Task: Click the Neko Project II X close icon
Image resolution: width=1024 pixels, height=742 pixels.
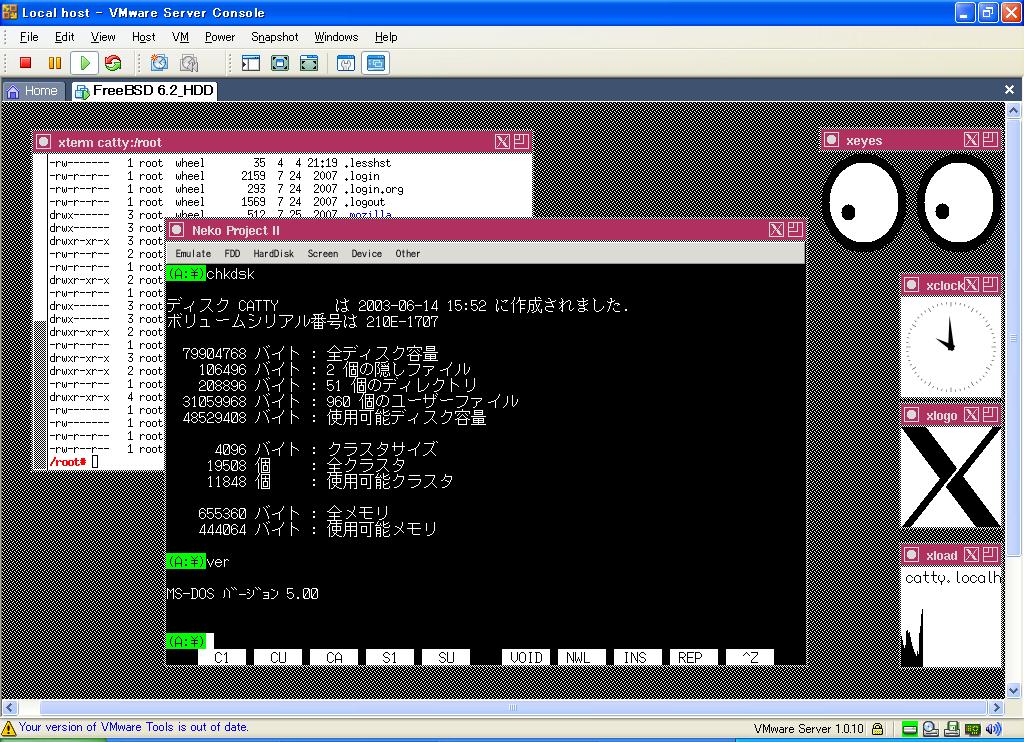Action: pyautogui.click(x=776, y=230)
